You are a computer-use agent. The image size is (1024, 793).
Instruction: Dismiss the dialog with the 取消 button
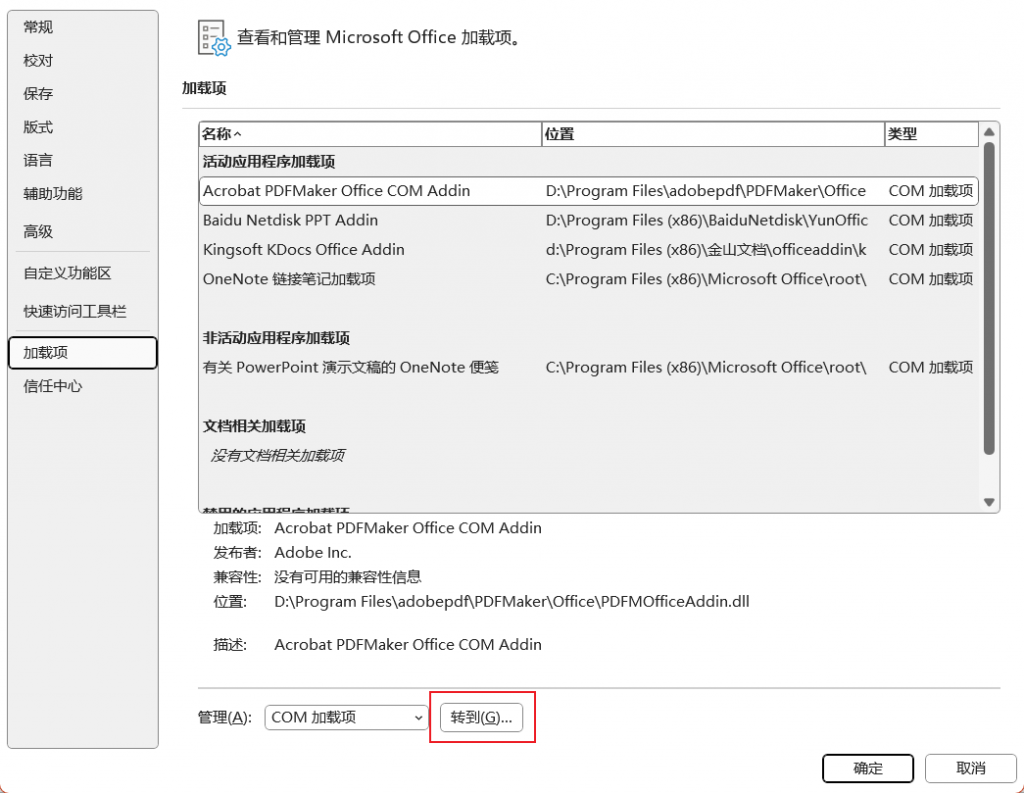970,768
